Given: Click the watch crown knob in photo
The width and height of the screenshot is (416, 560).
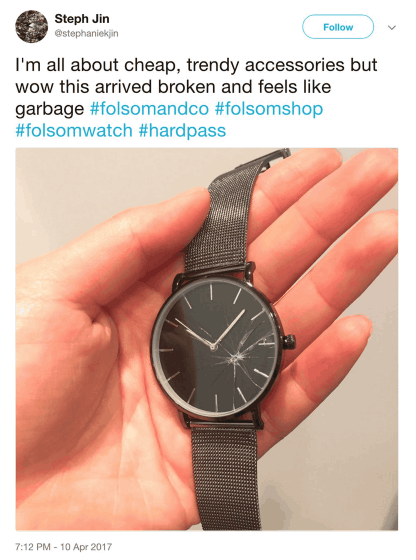Looking at the screenshot, I should click(x=290, y=342).
